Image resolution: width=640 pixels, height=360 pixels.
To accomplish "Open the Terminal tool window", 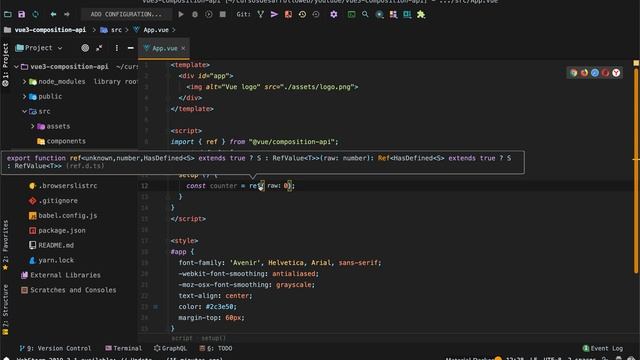I will pos(124,348).
